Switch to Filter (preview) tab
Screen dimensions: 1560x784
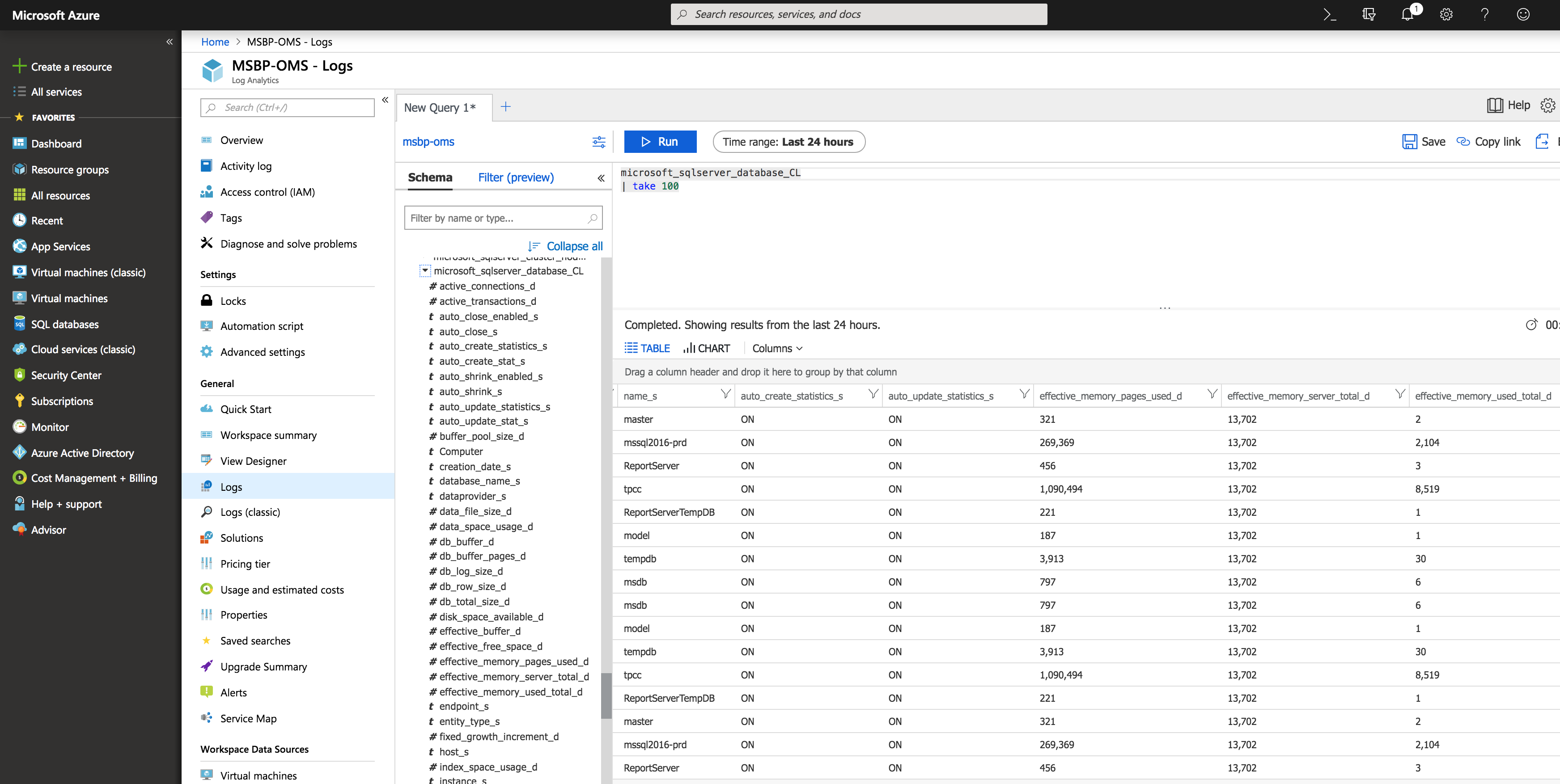(515, 177)
